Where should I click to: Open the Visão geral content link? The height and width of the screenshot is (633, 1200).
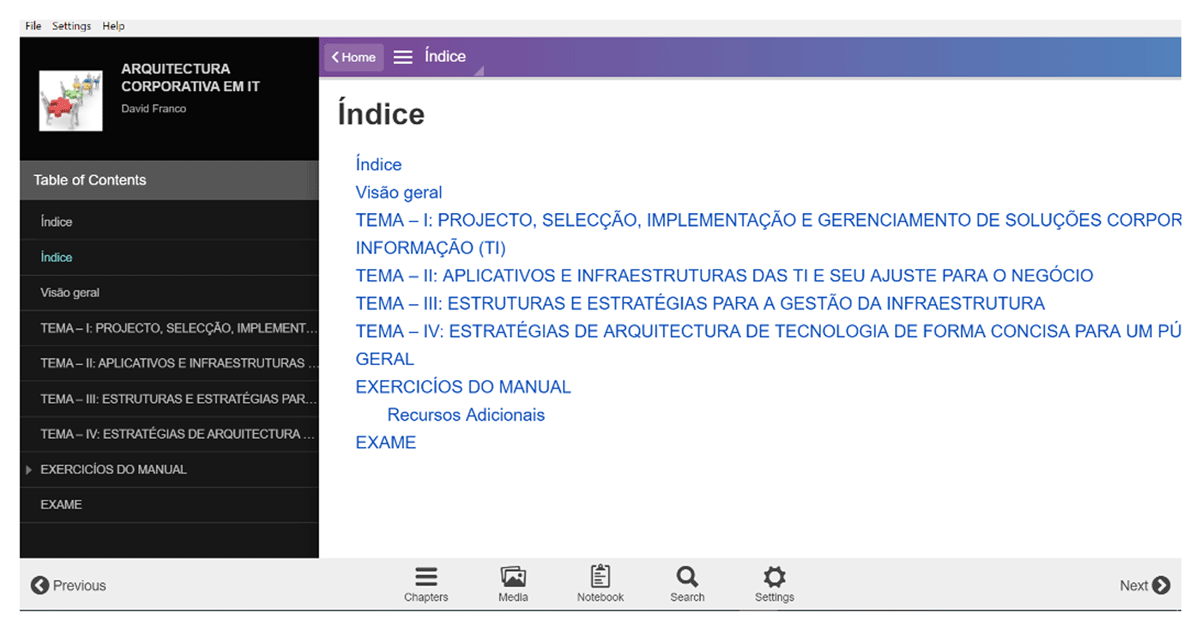pos(399,193)
